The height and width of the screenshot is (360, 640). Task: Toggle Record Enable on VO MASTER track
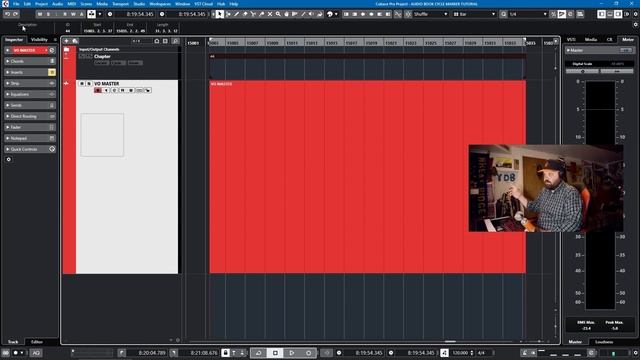(x=98, y=90)
